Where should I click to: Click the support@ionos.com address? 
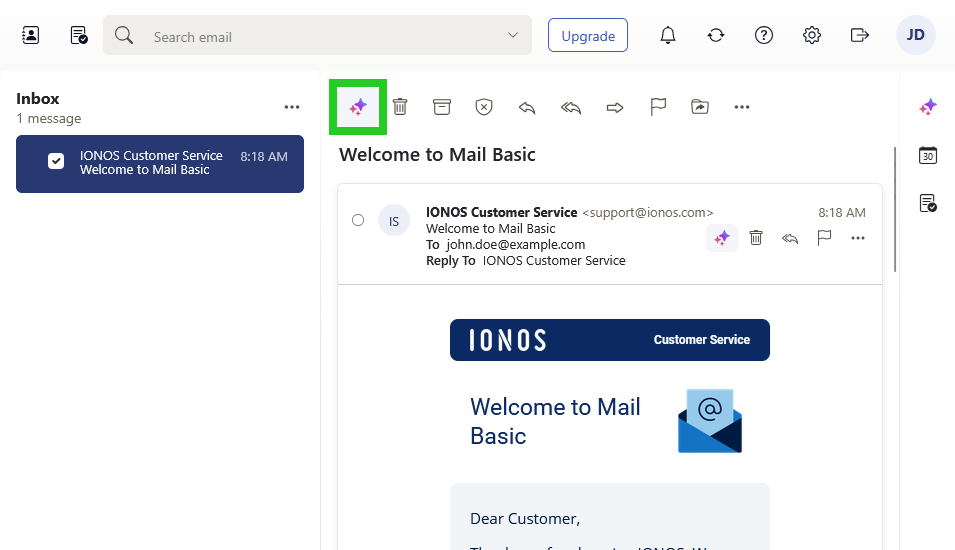[x=647, y=213]
